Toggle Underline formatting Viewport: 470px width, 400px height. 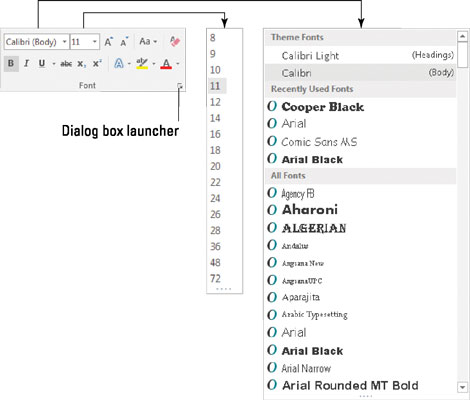pos(42,63)
